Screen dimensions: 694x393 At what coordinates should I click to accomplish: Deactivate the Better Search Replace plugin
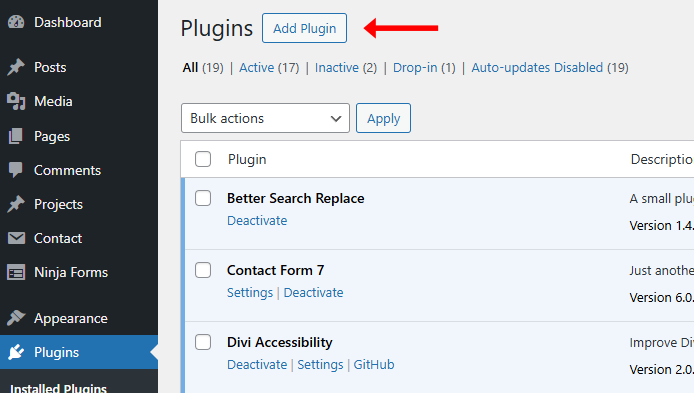click(x=257, y=220)
